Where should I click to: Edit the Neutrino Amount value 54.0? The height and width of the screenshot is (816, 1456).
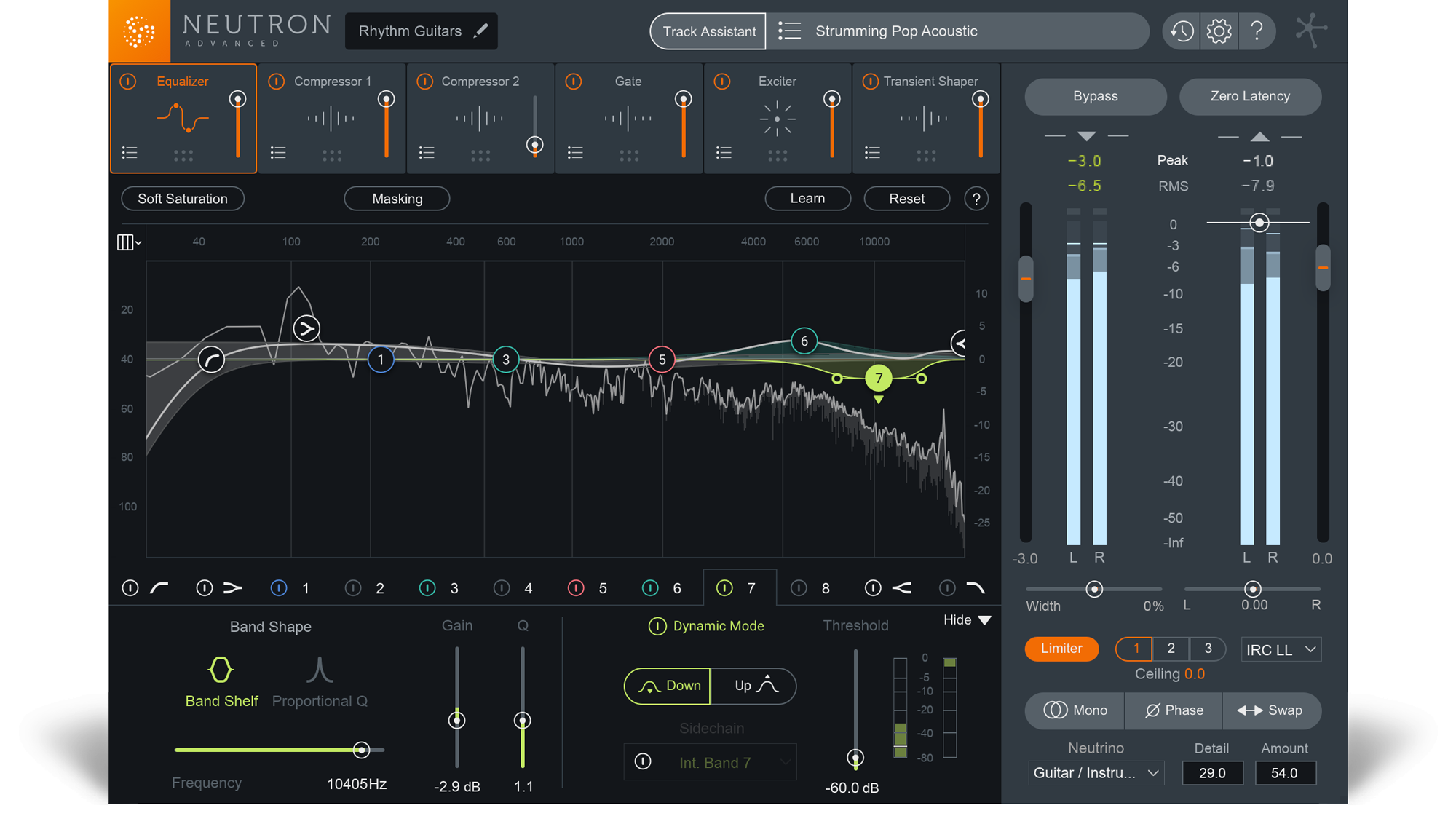coord(1284,773)
